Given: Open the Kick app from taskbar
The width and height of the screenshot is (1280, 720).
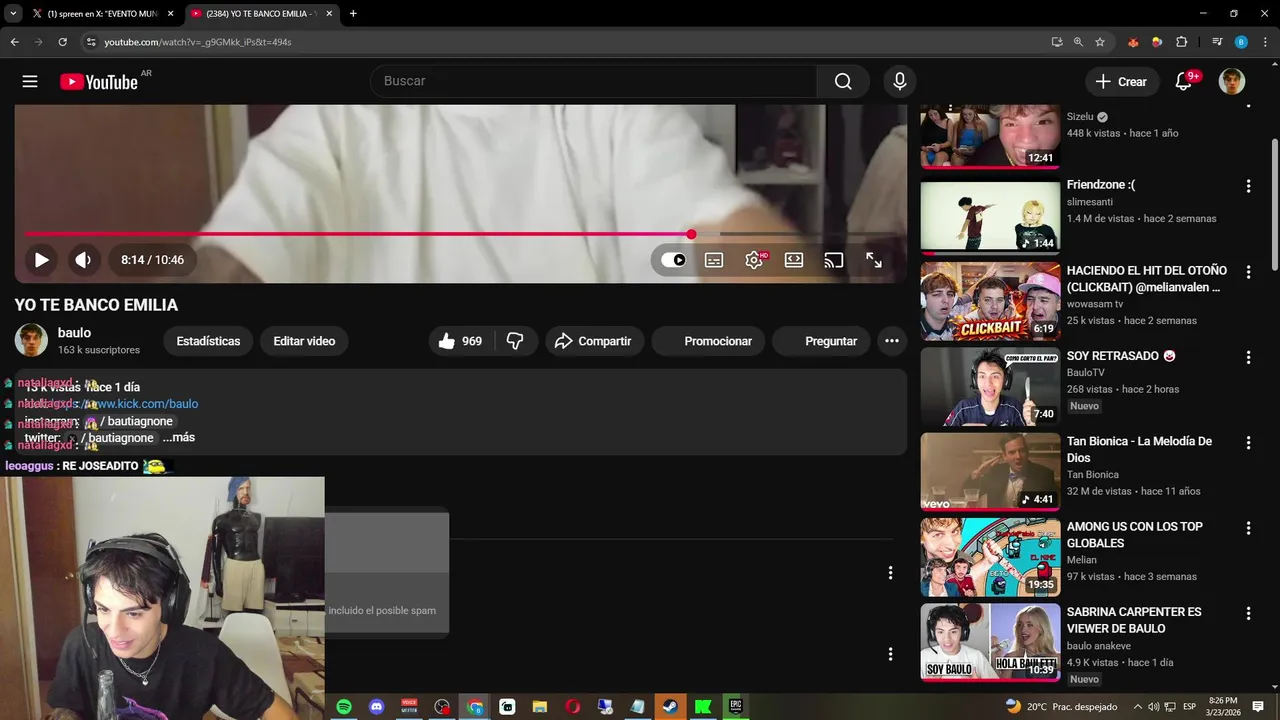Looking at the screenshot, I should pos(703,707).
